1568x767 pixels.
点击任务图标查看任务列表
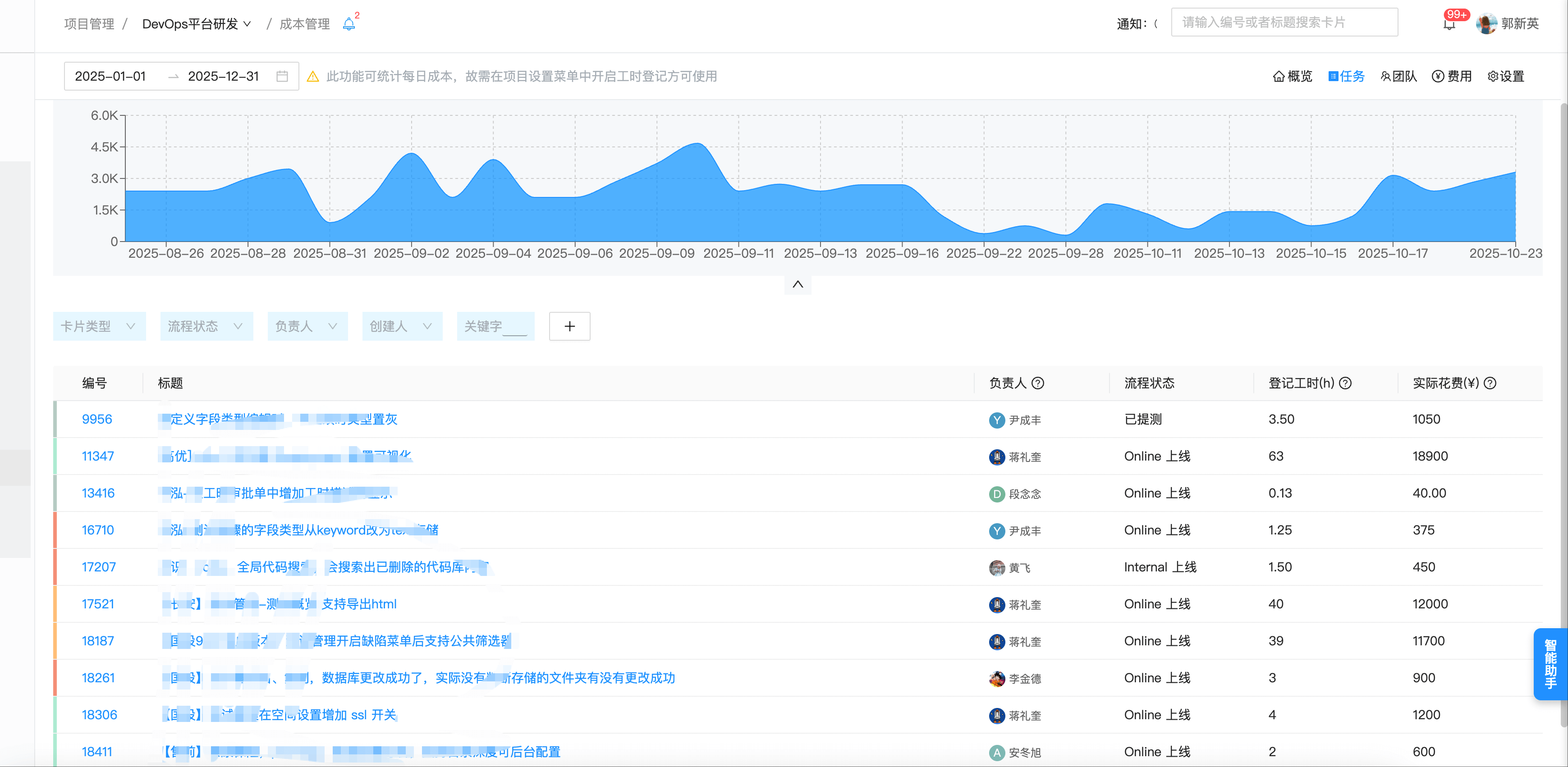(x=1346, y=76)
